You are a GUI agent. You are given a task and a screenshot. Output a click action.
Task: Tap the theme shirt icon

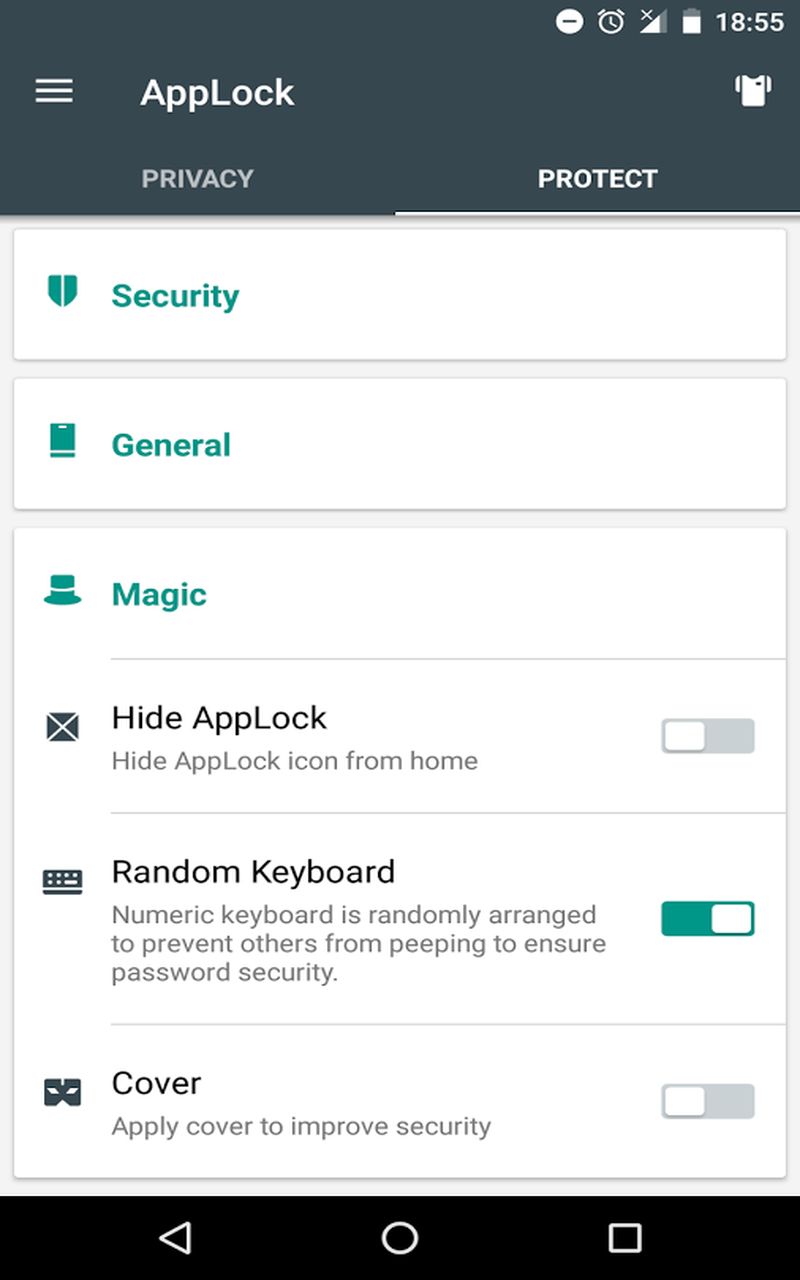(x=753, y=91)
